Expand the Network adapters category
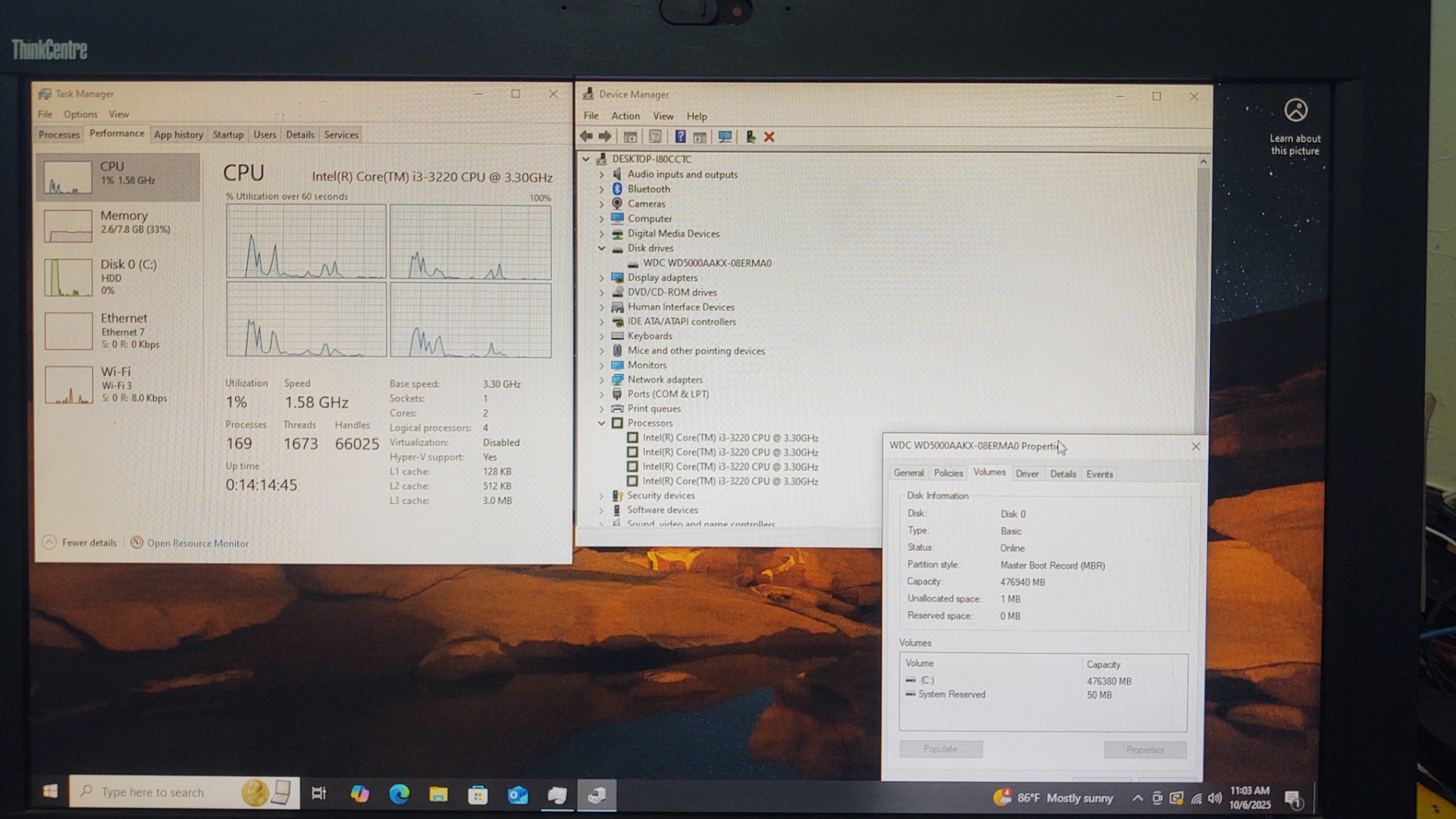 601,380
